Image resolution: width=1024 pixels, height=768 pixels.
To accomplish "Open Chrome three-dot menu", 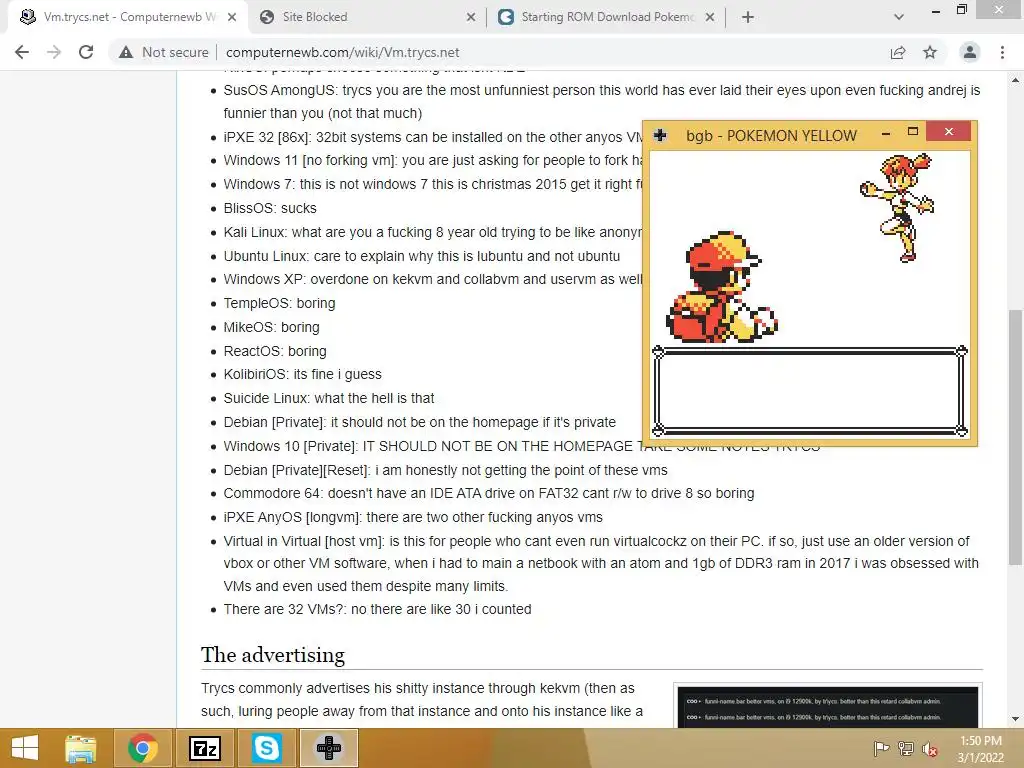I will coord(1002,52).
